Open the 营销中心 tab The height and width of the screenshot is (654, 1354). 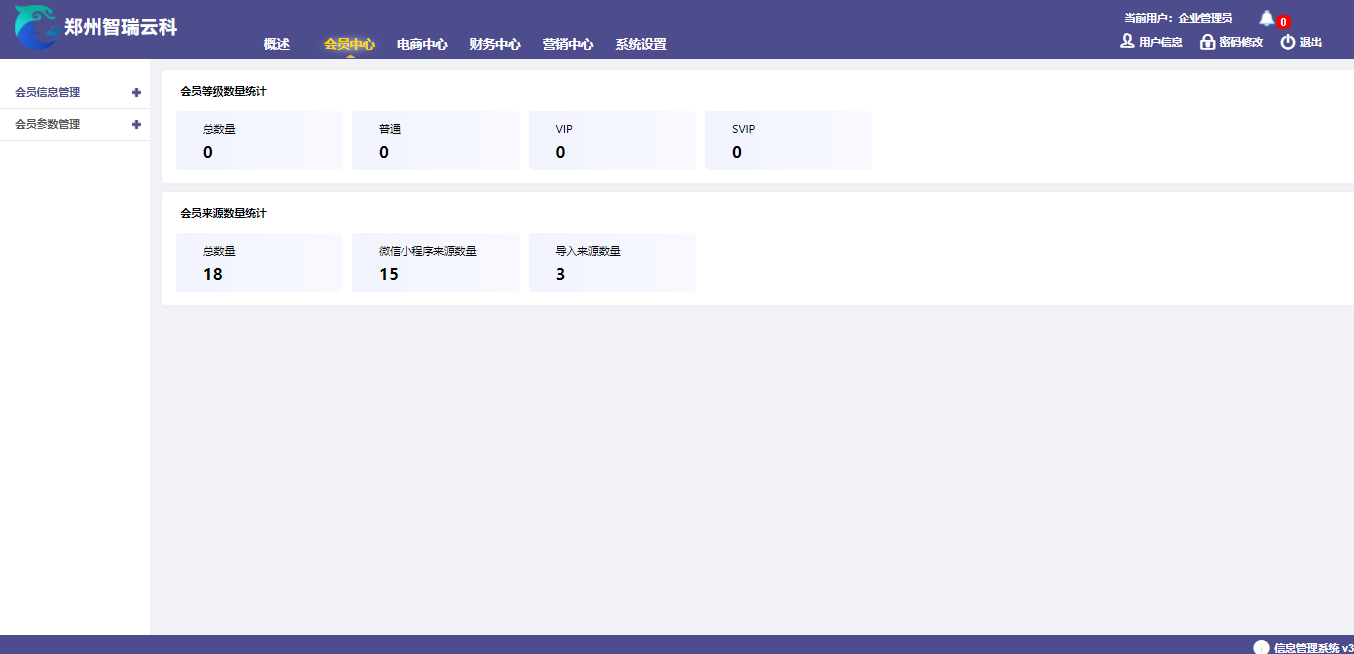click(568, 44)
